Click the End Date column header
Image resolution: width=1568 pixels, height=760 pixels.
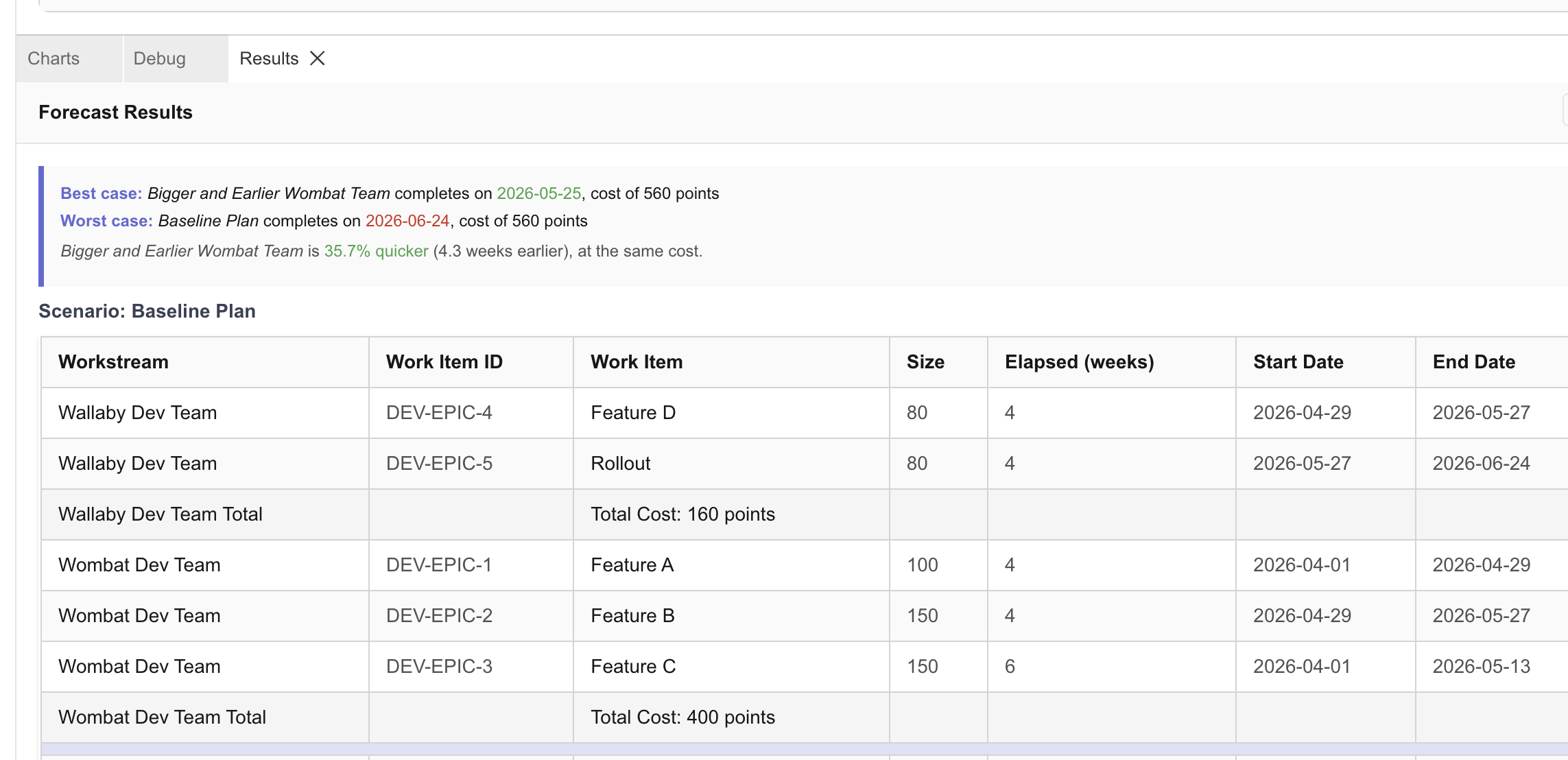[x=1473, y=361]
